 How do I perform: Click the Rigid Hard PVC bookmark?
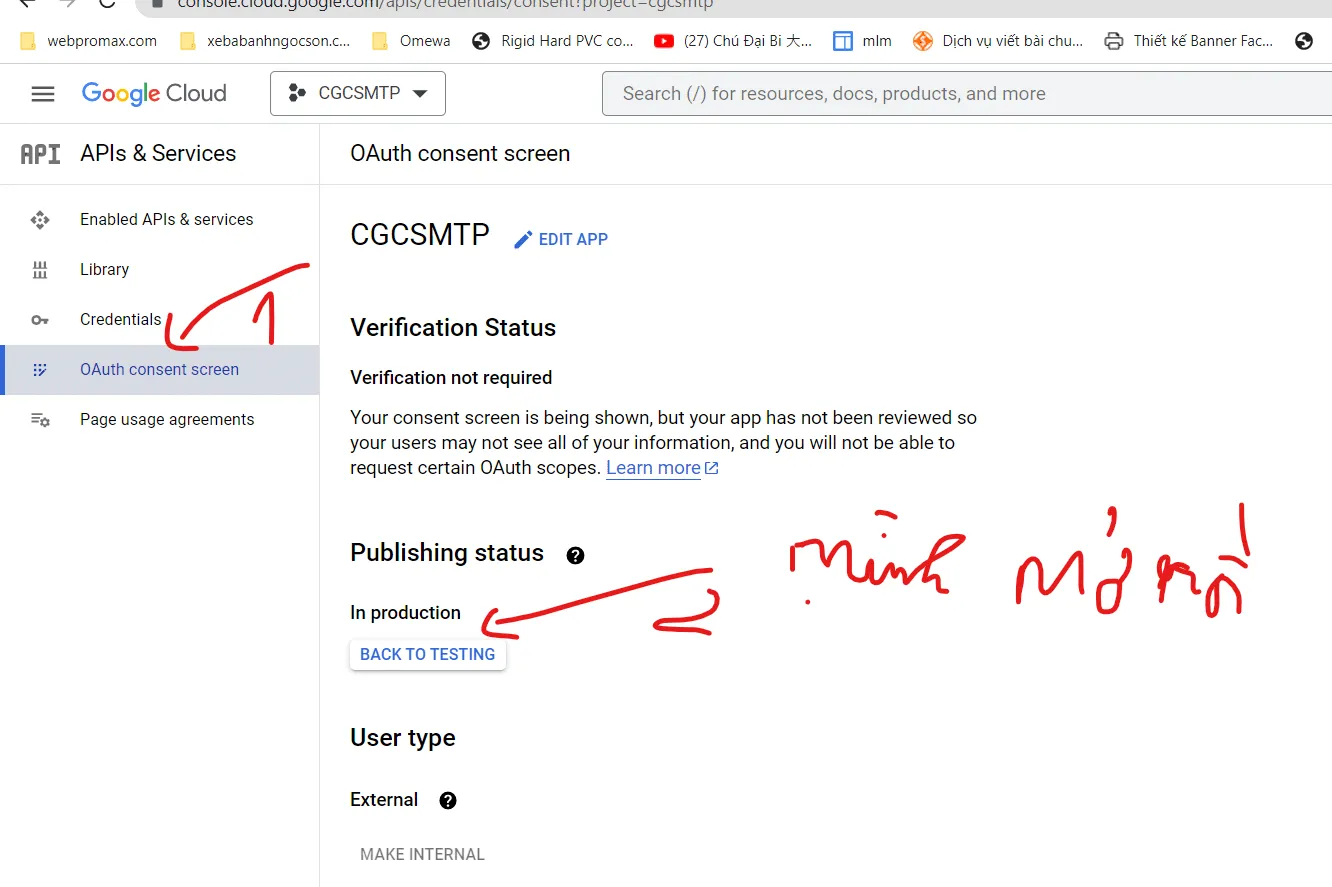pos(553,41)
